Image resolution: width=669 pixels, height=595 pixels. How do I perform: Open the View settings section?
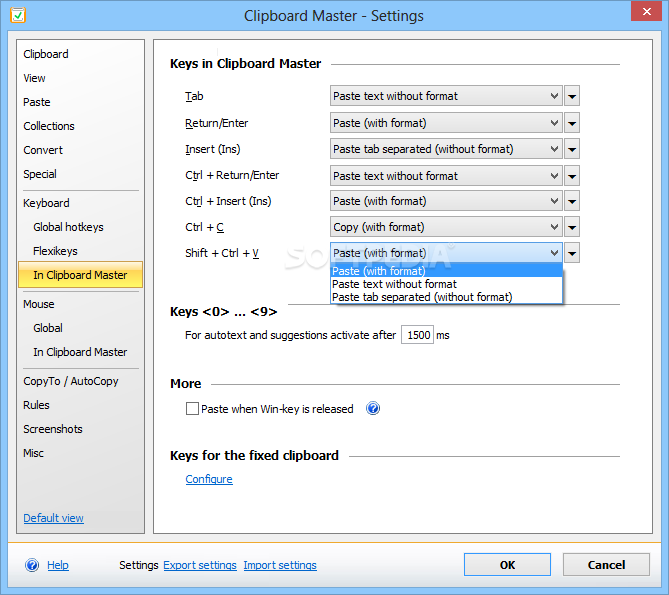(34, 78)
